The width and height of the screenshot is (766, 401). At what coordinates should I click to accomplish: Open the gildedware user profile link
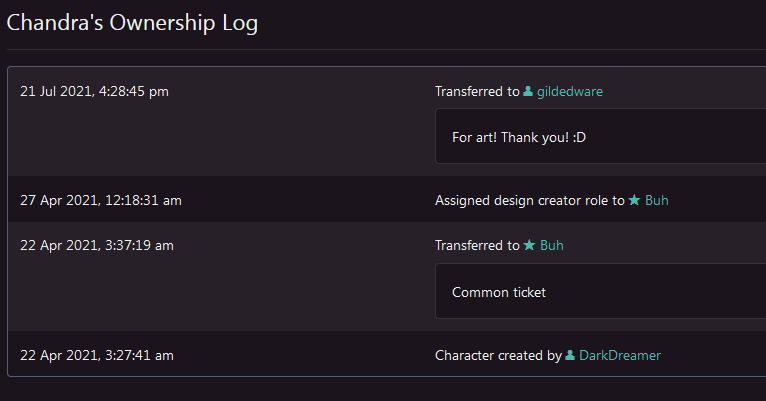coord(570,92)
